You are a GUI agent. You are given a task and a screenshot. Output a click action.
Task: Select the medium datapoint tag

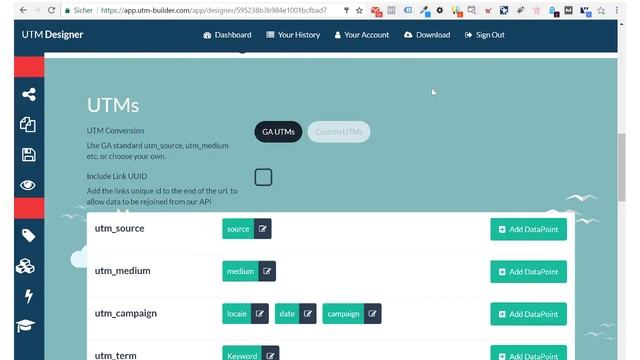240,271
